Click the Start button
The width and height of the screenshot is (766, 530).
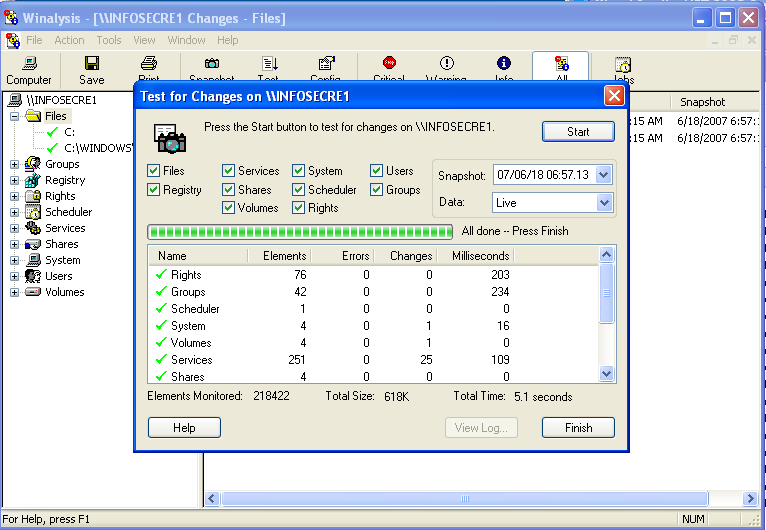click(578, 131)
